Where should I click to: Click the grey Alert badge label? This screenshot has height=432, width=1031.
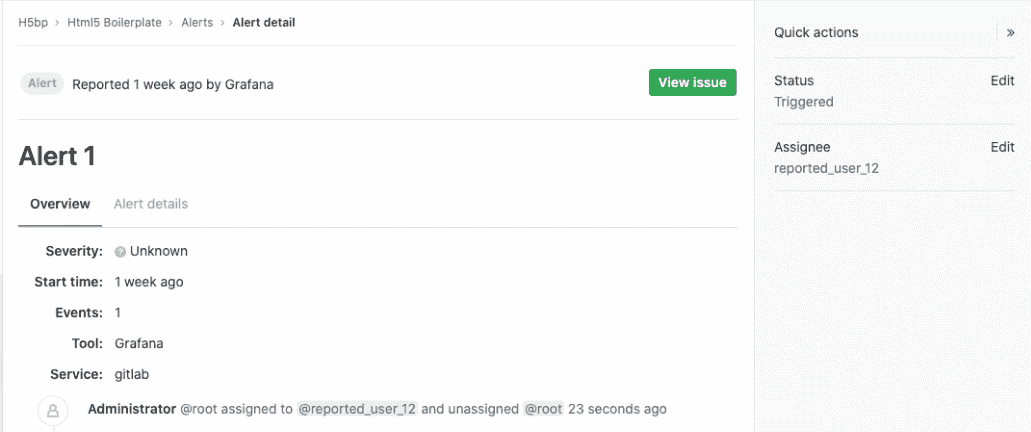42,84
